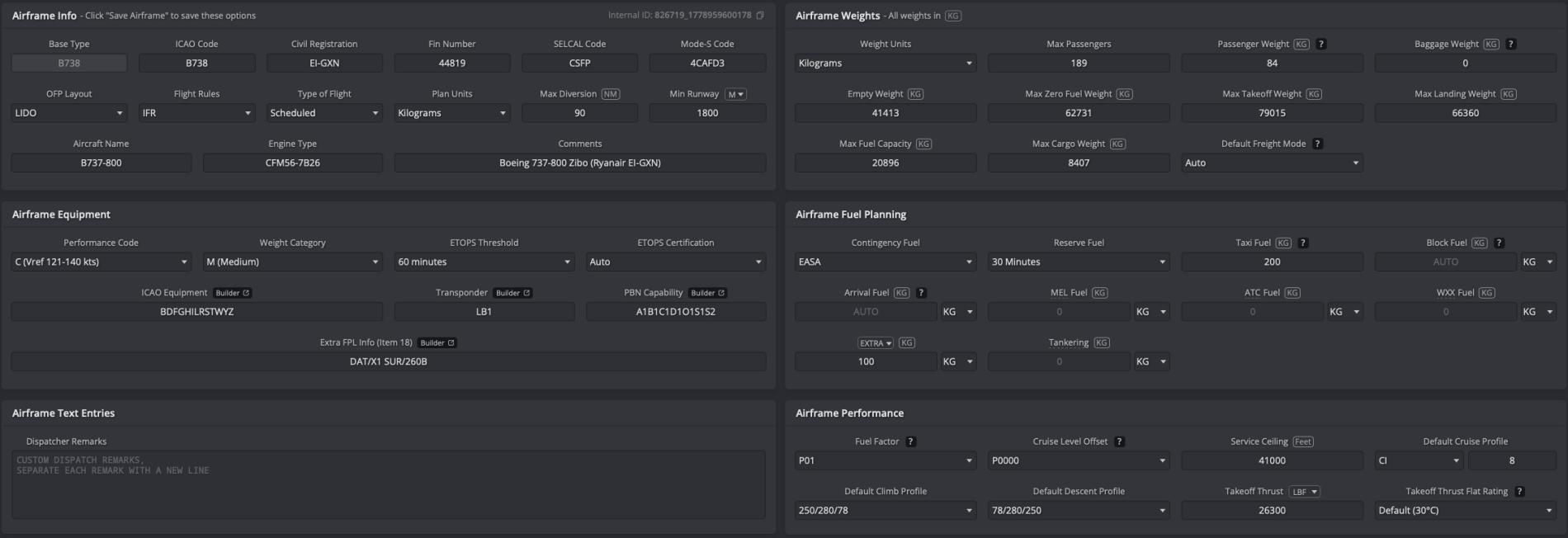Open the Flight Rules dropdown showing IFR
The image size is (1568, 538).
coord(196,113)
